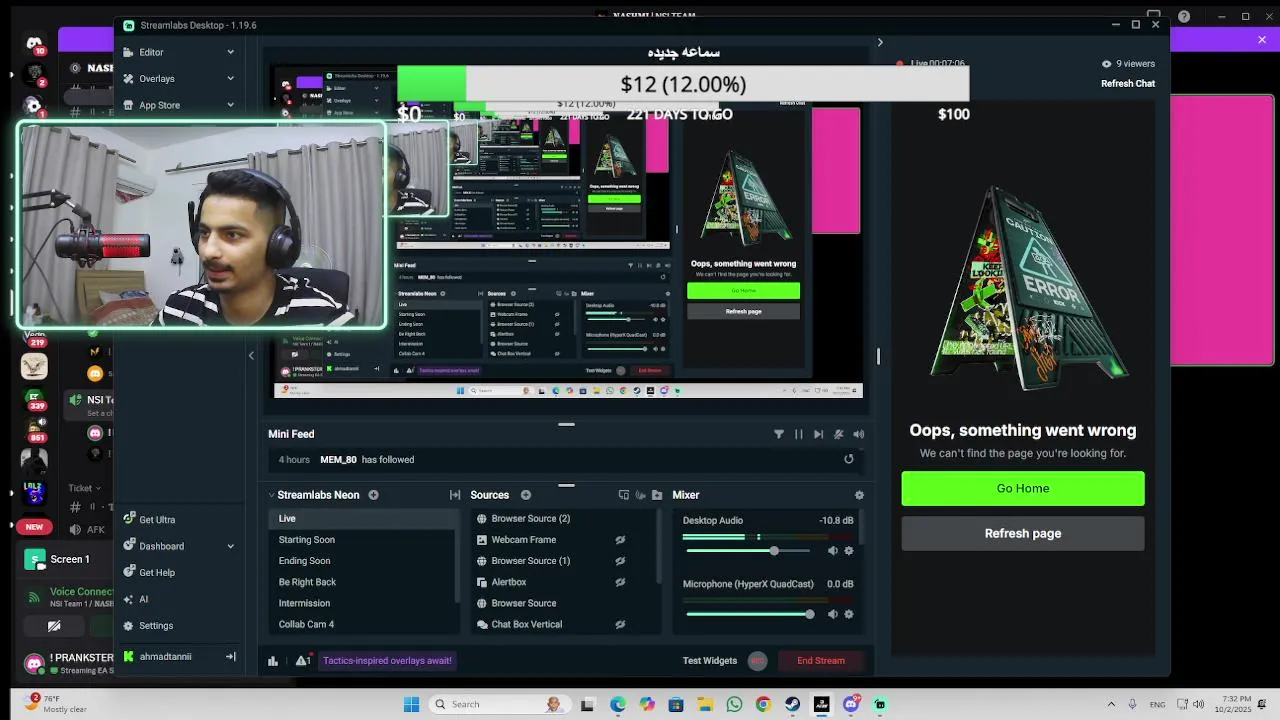Viewport: 1280px width, 720px height.
Task: Refresh the Mini Feed event list
Action: click(x=849, y=459)
